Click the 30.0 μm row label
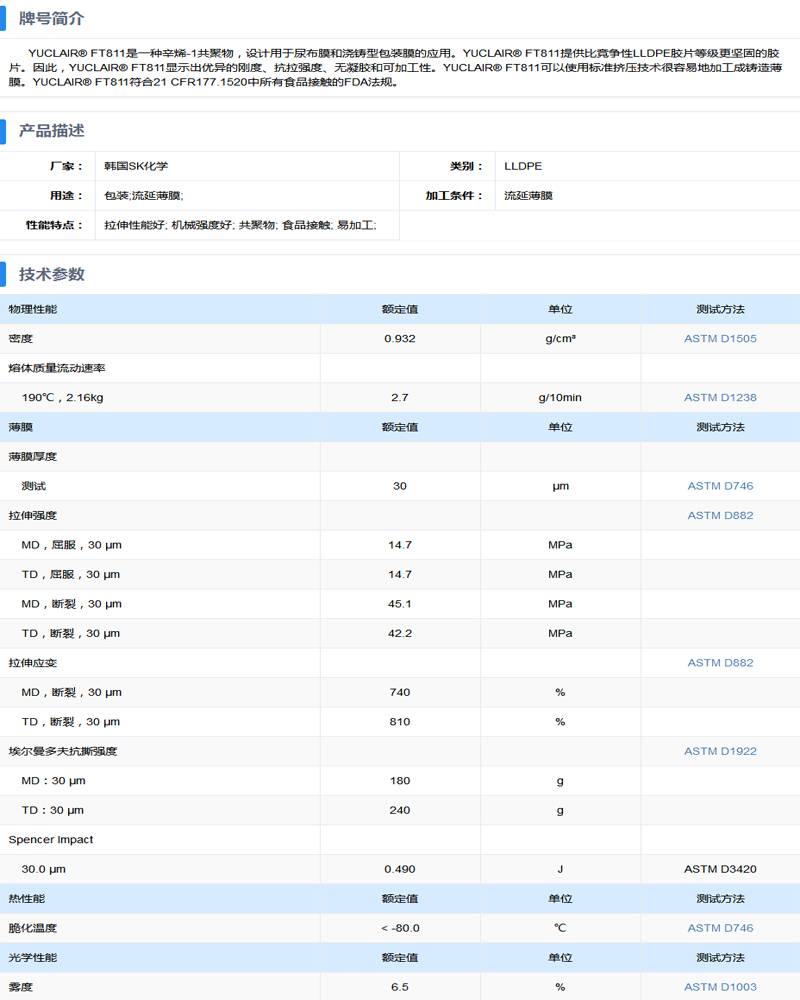This screenshot has width=800, height=1000. pyautogui.click(x=43, y=869)
